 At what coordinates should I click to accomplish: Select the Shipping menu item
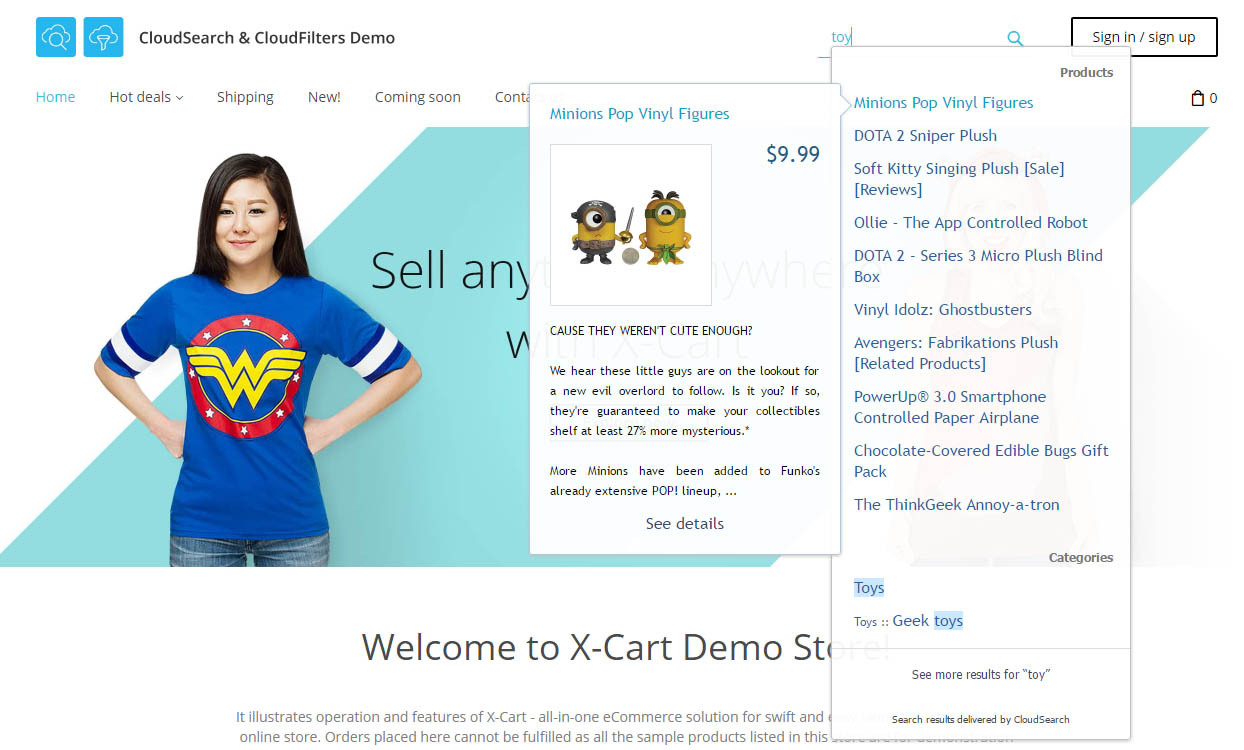(x=245, y=97)
